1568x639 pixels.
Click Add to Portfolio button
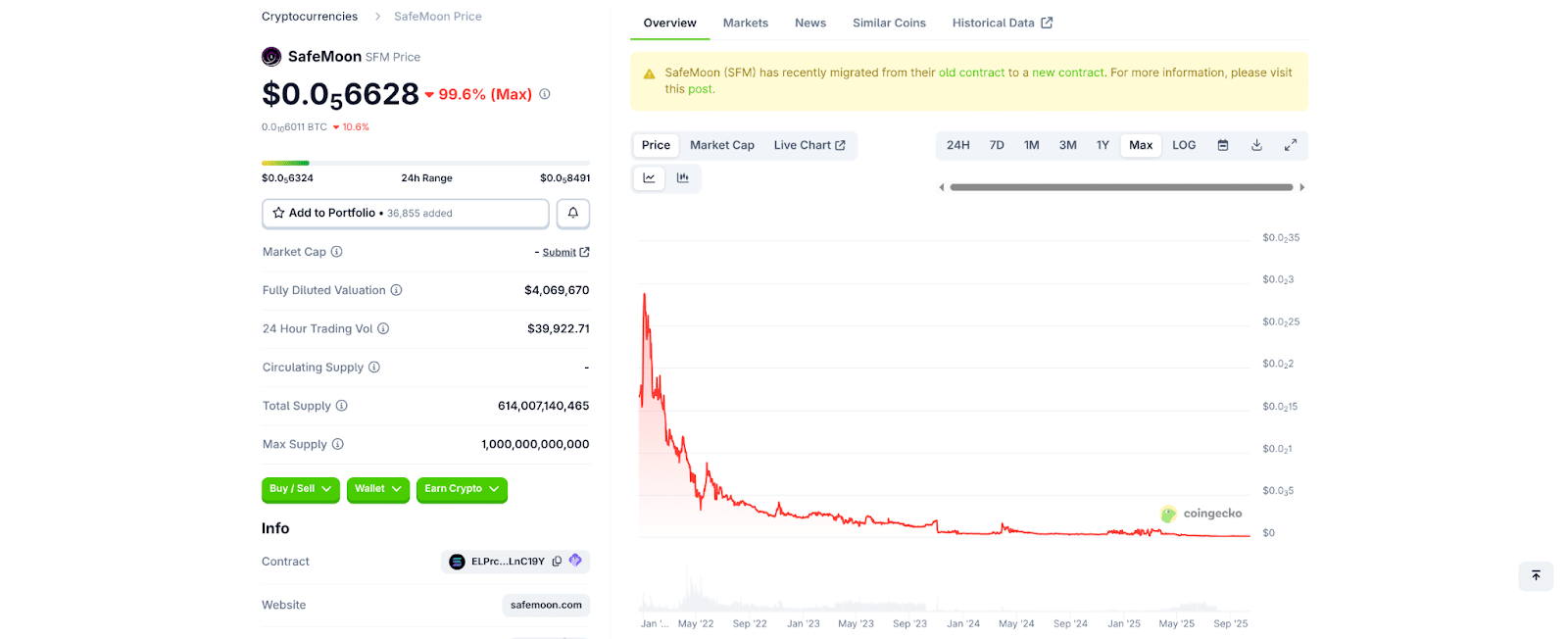coord(406,213)
